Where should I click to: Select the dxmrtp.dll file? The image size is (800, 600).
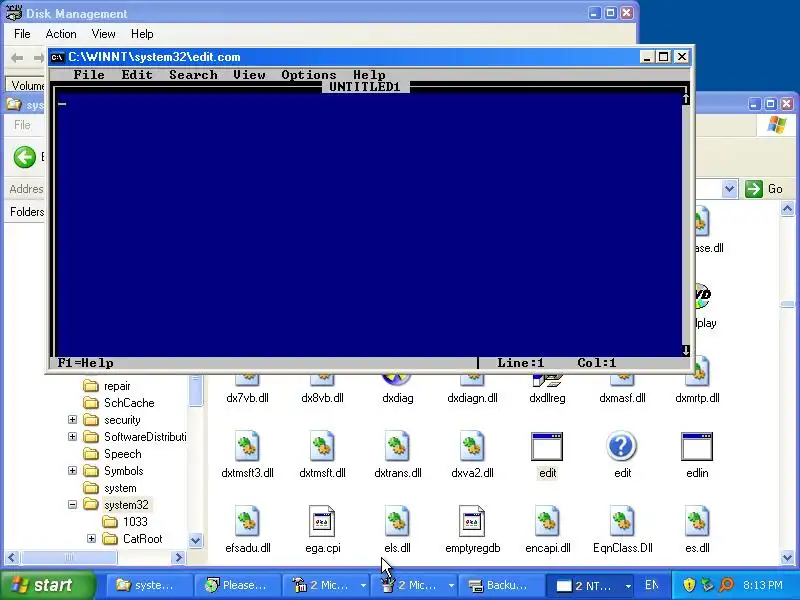tap(697, 398)
